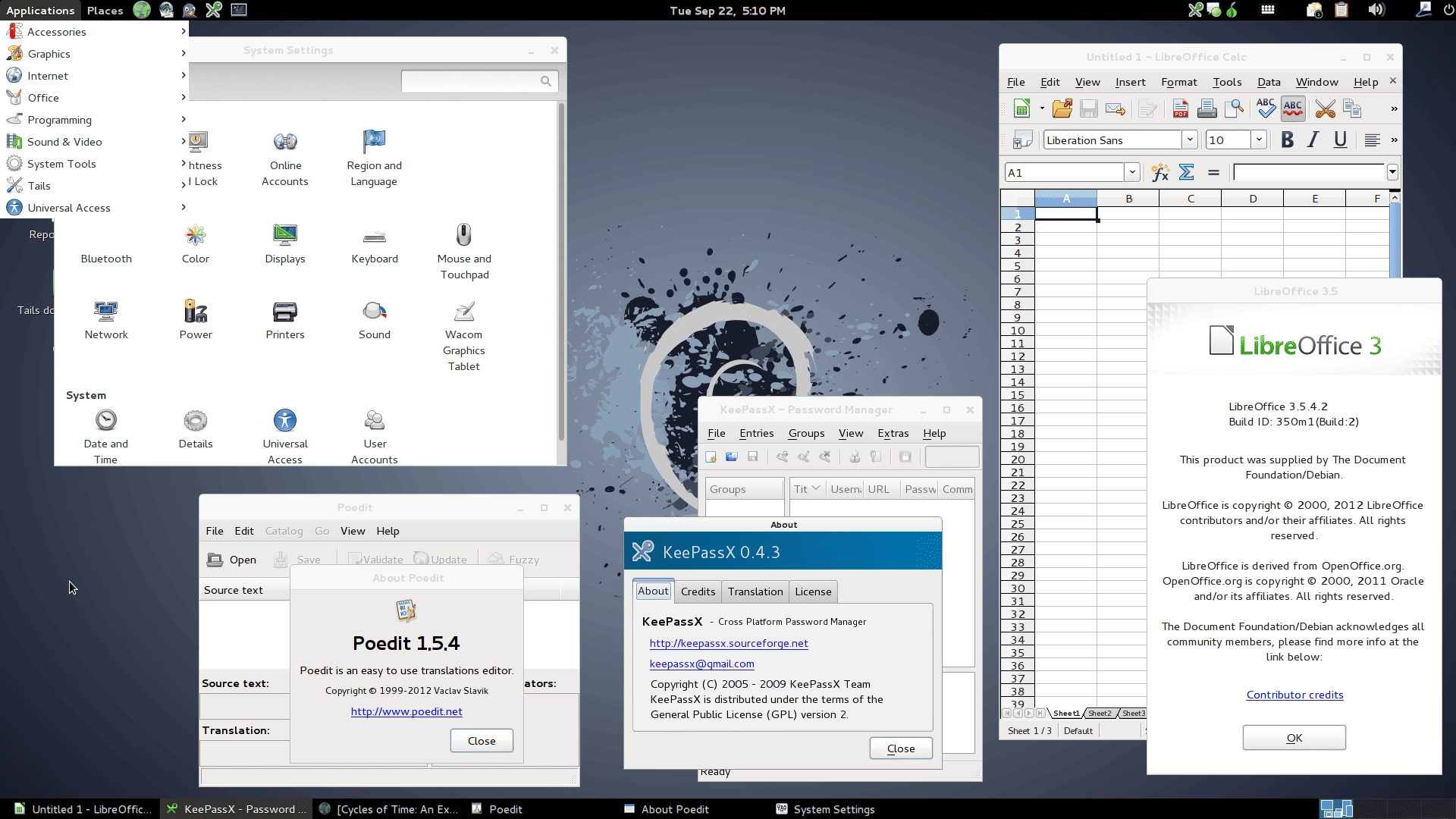Open the Online Accounts settings icon

point(285,158)
